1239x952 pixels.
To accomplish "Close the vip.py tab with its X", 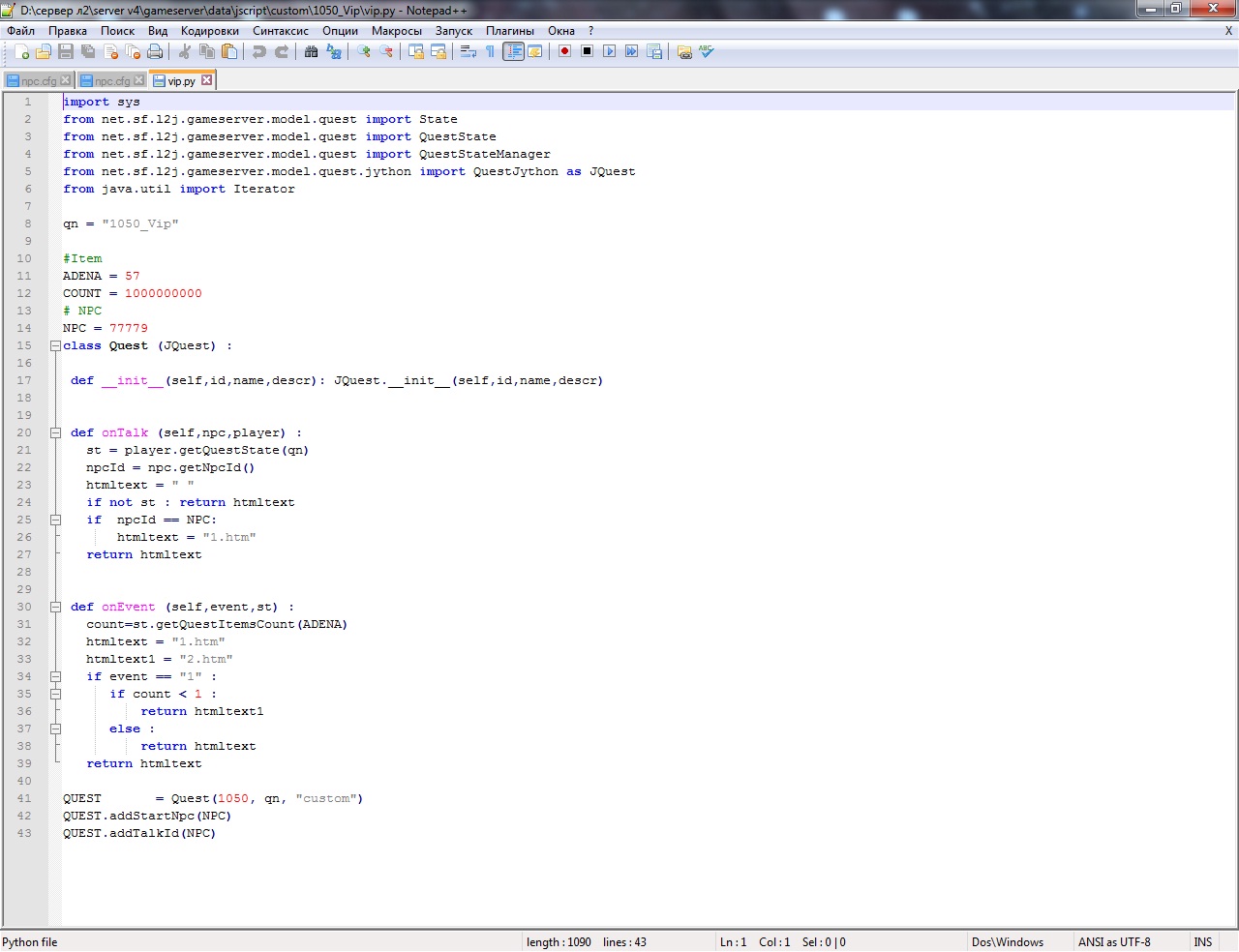I will tap(206, 80).
